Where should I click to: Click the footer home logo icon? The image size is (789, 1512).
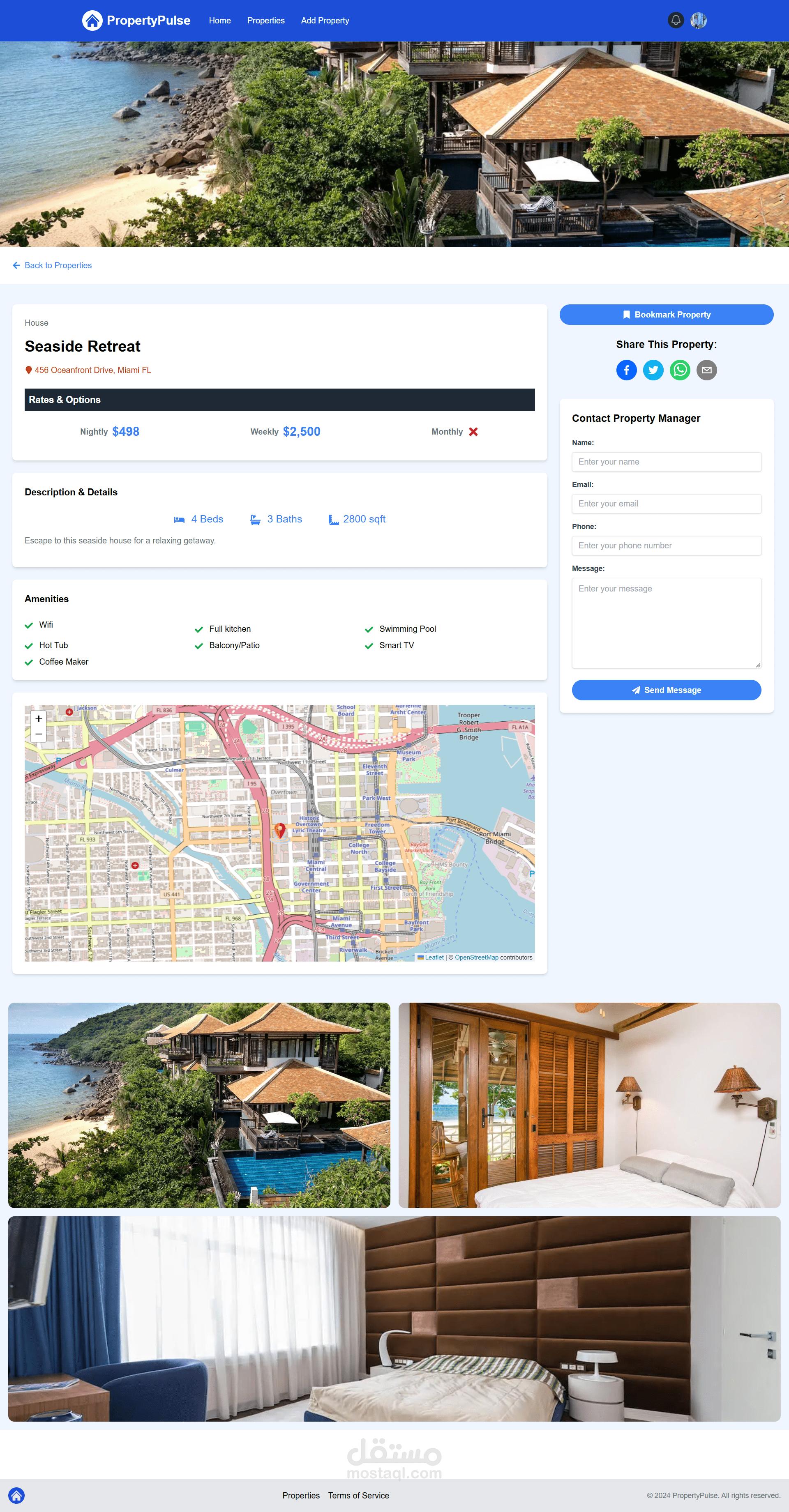(16, 1495)
